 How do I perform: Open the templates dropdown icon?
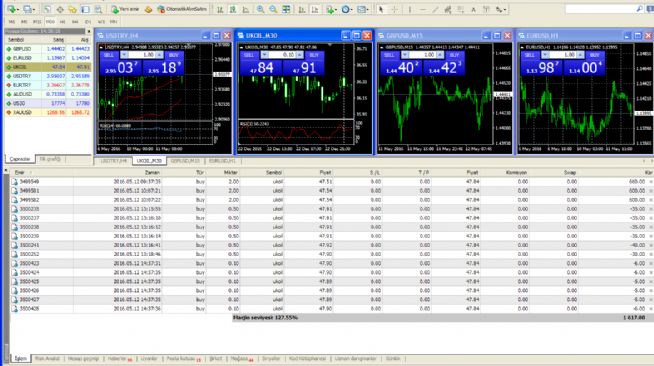tap(362, 9)
